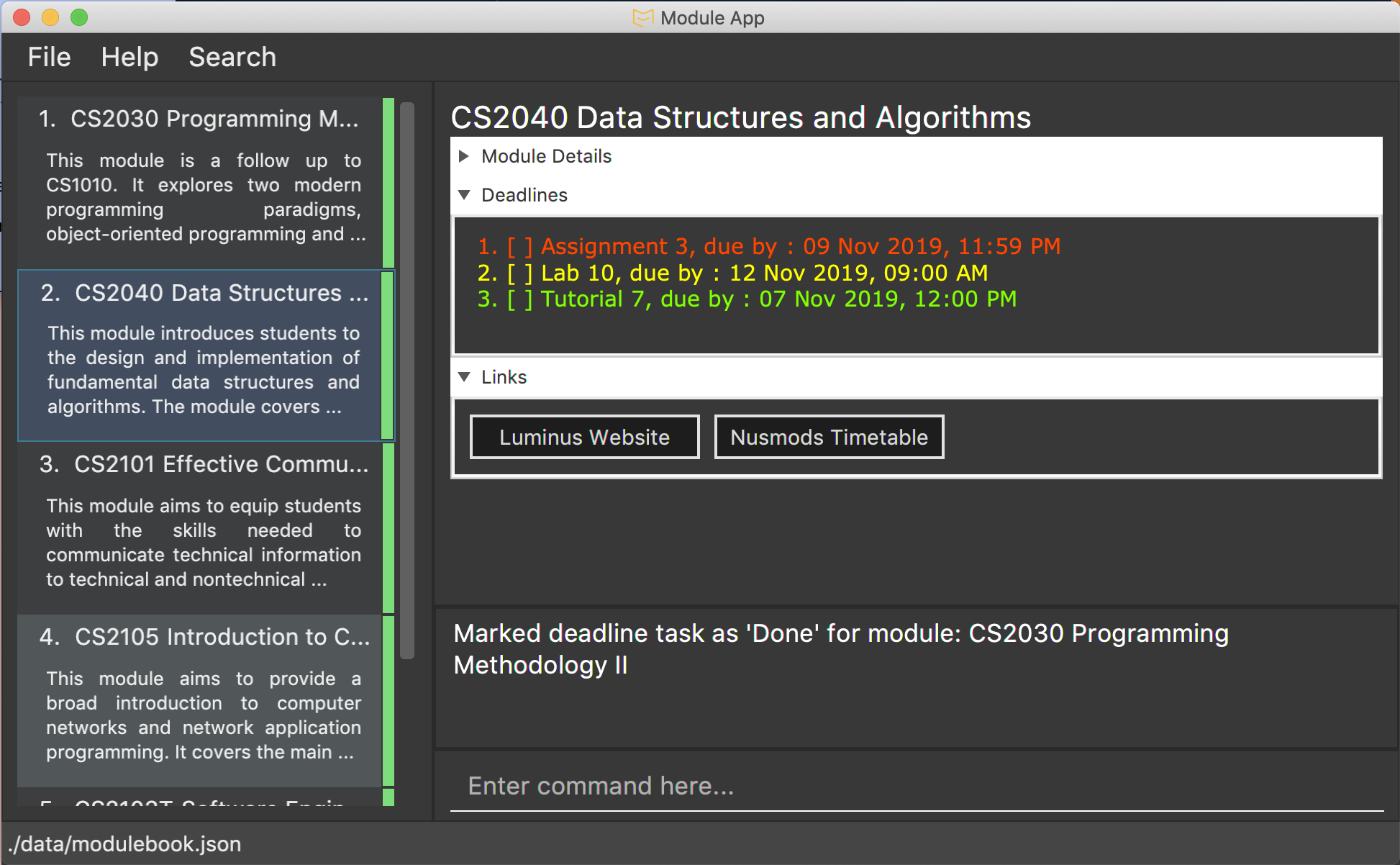1400x865 pixels.
Task: Click the Module App envelope title icon
Action: tap(642, 18)
